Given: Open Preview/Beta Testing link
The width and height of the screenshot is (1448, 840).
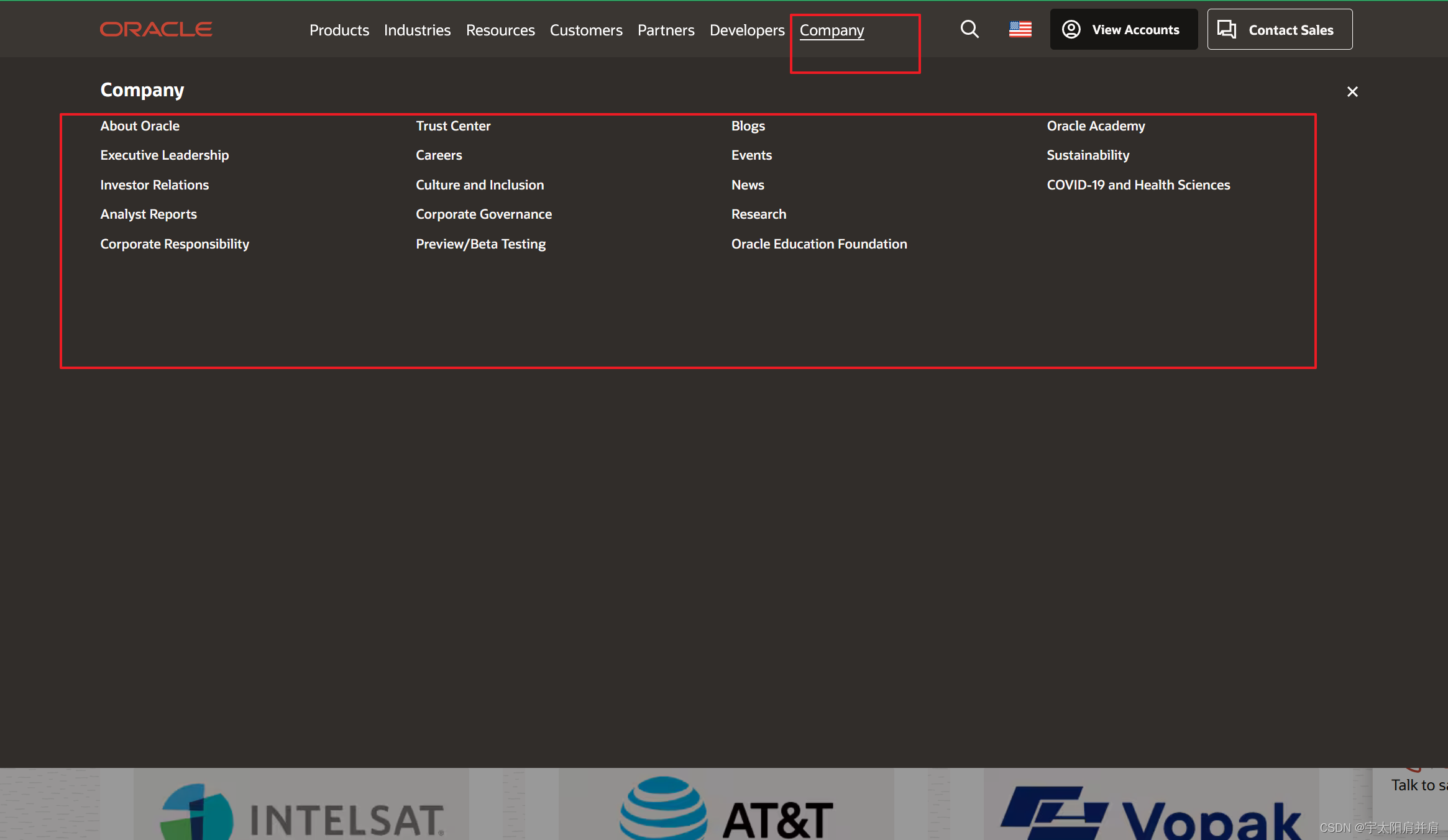Looking at the screenshot, I should 480,244.
